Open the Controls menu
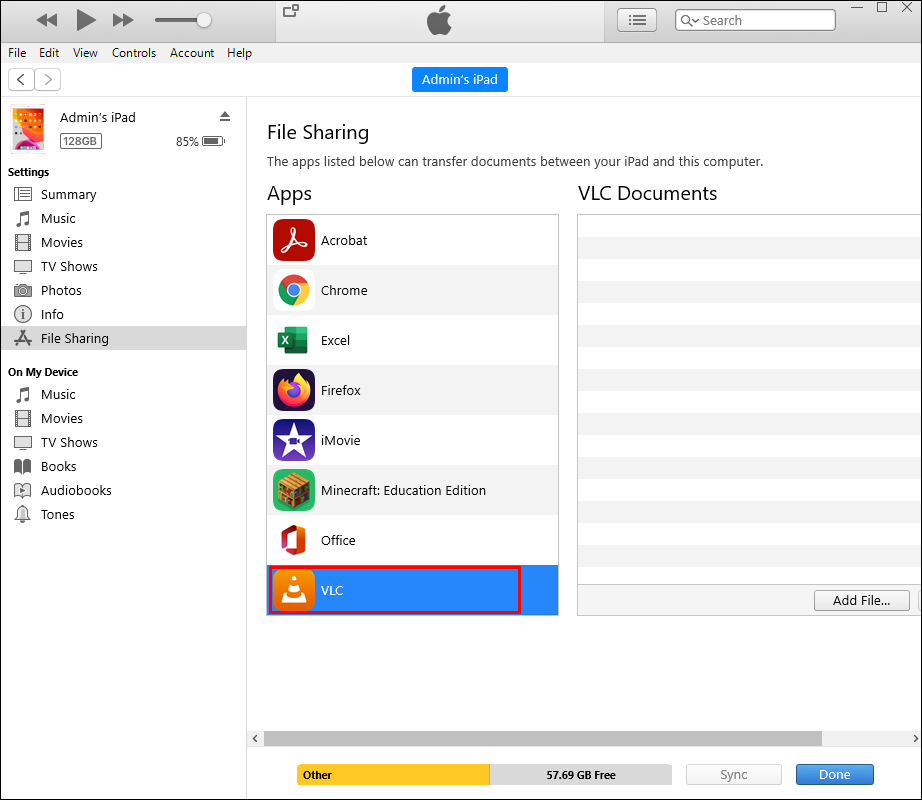Screen dimensions: 922x800 click(x=134, y=53)
